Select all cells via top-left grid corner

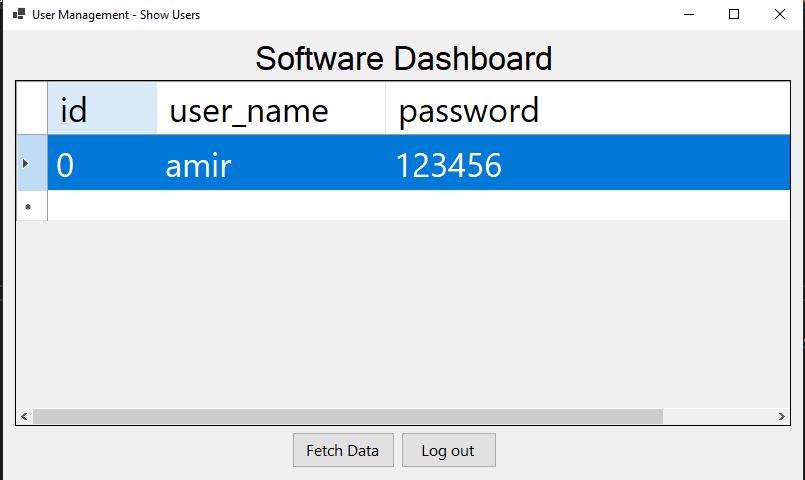pyautogui.click(x=32, y=109)
